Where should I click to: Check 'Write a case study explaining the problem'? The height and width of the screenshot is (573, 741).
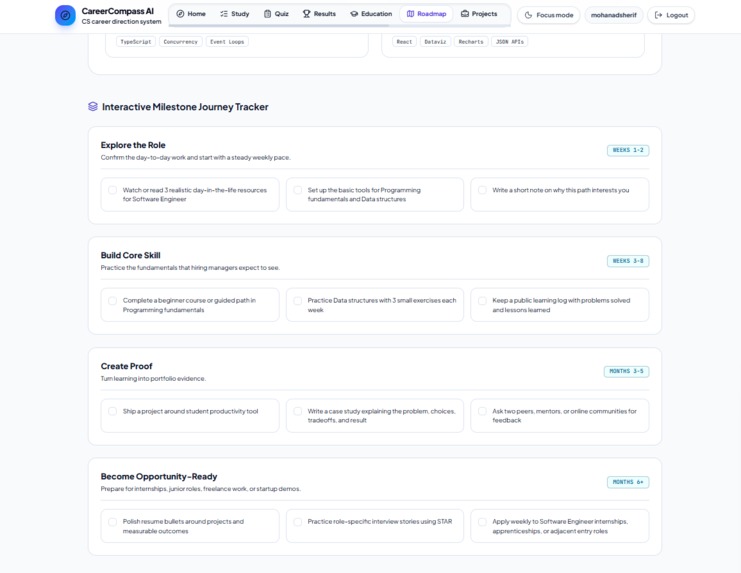click(298, 411)
